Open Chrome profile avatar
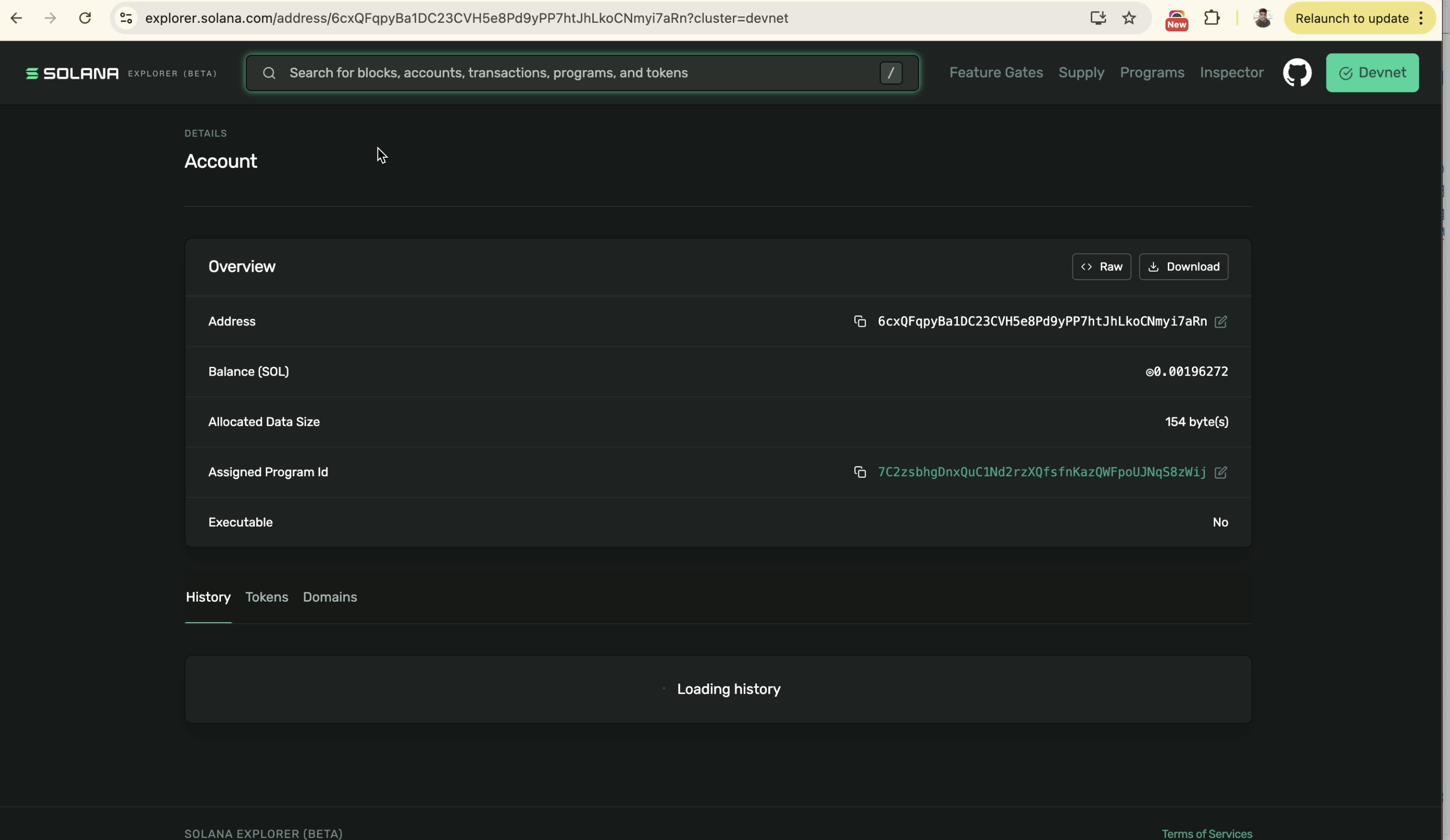Viewport: 1450px width, 840px height. [x=1262, y=18]
